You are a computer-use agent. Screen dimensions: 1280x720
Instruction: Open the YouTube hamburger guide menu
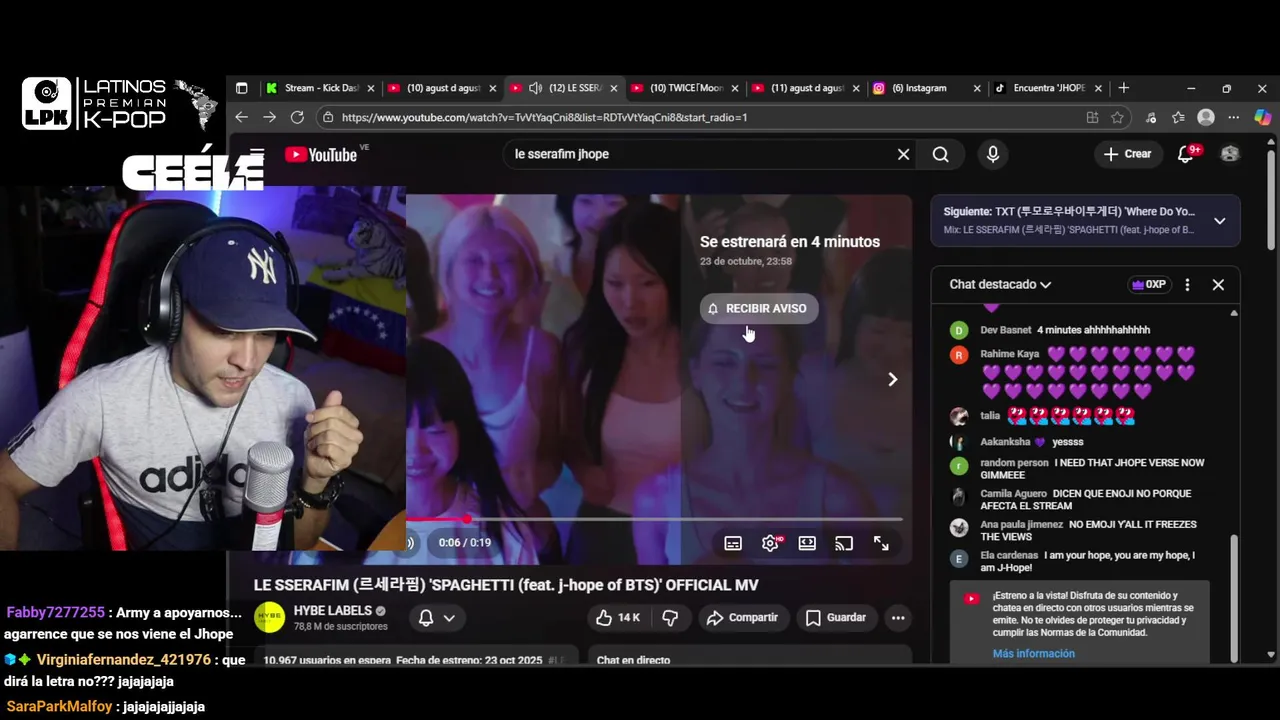pos(257,154)
